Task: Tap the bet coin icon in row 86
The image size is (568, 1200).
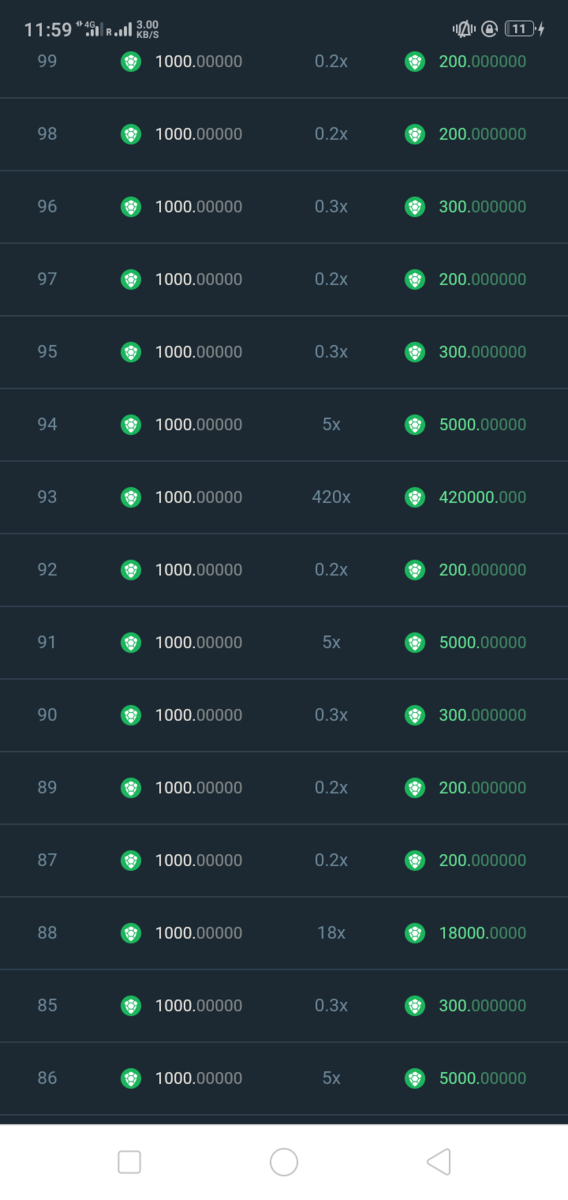Action: pyautogui.click(x=131, y=1078)
